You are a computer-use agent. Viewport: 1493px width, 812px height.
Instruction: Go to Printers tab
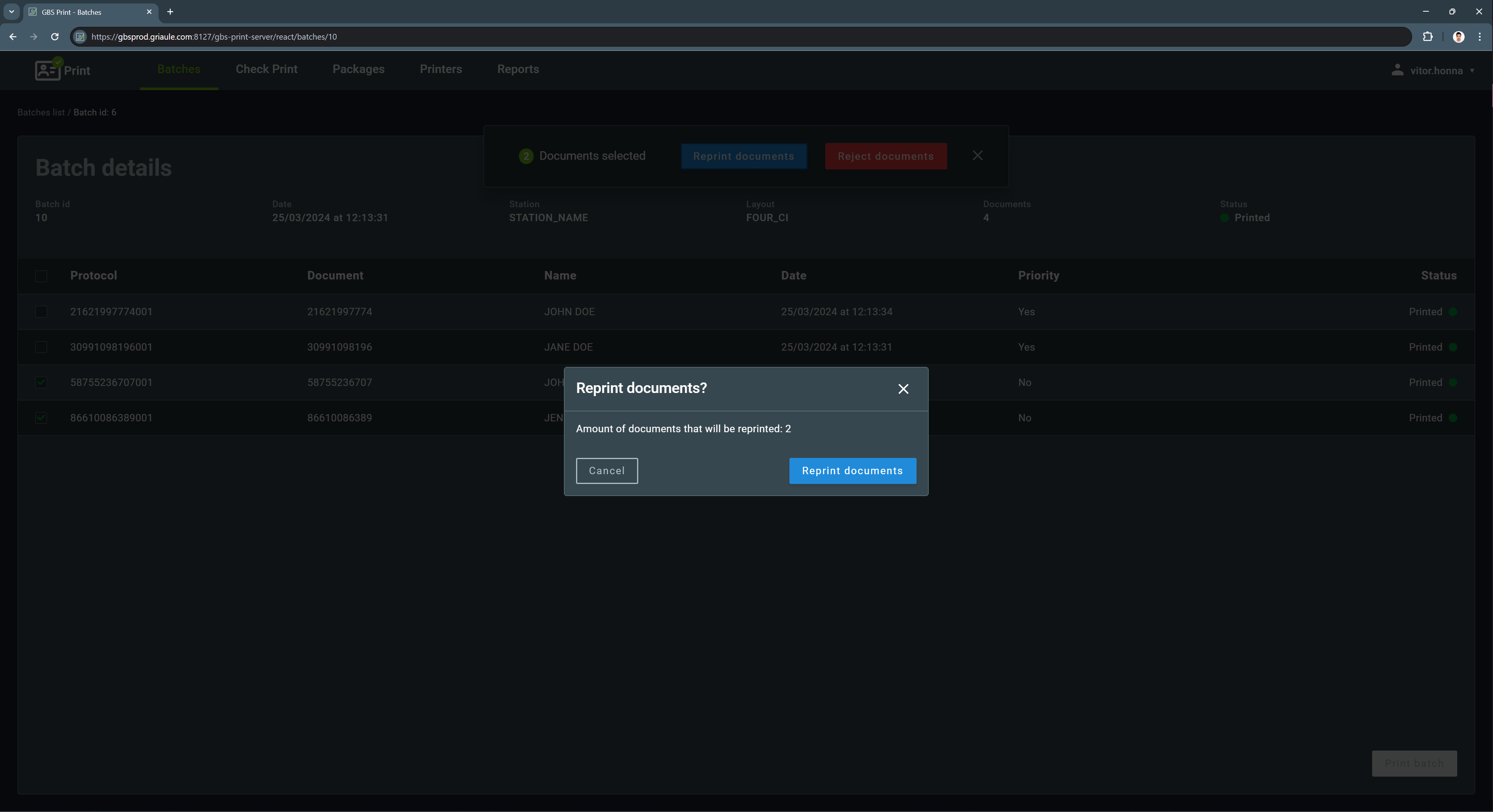point(441,69)
